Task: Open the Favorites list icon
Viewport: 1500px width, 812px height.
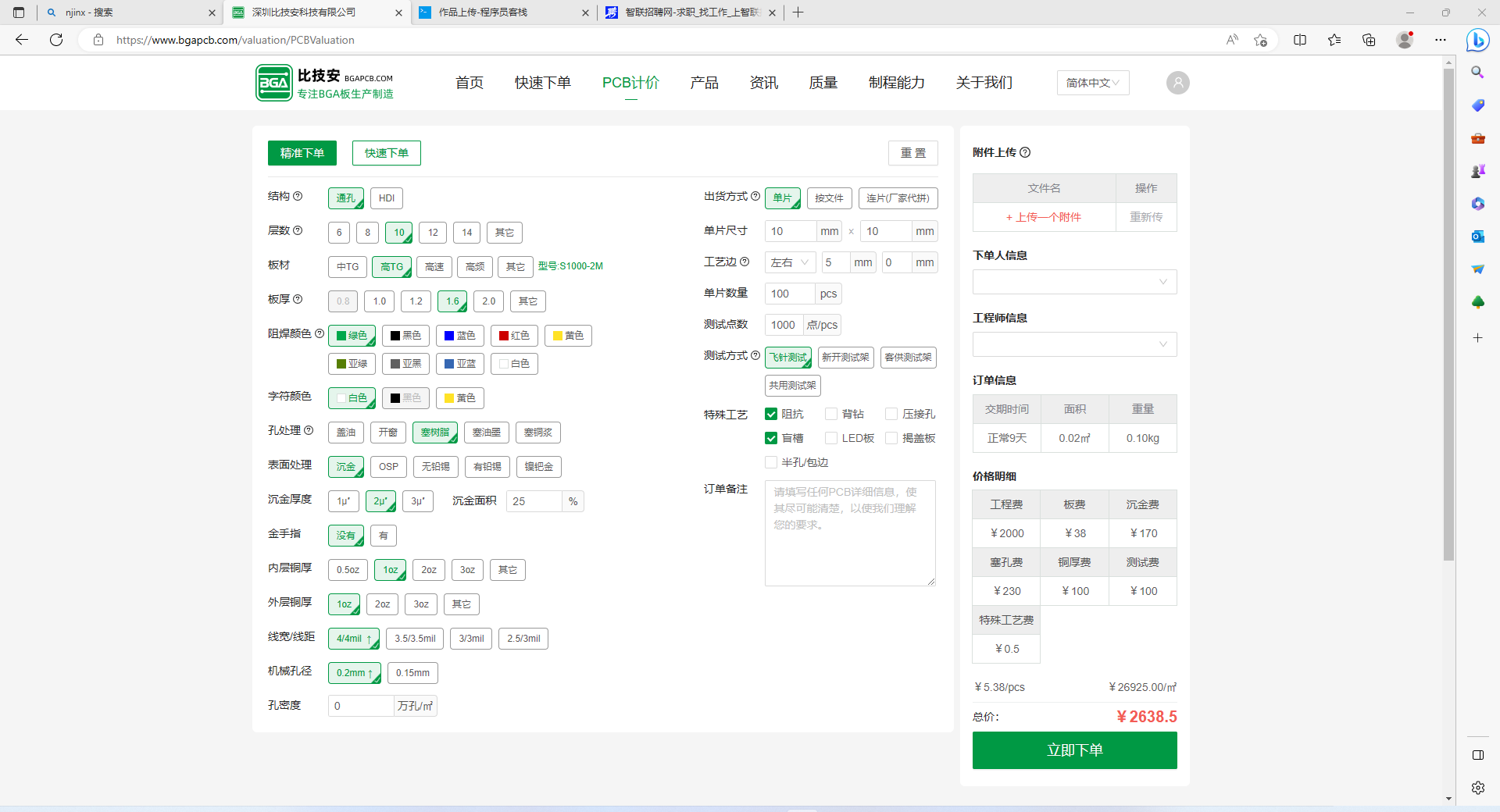Action: [1334, 40]
